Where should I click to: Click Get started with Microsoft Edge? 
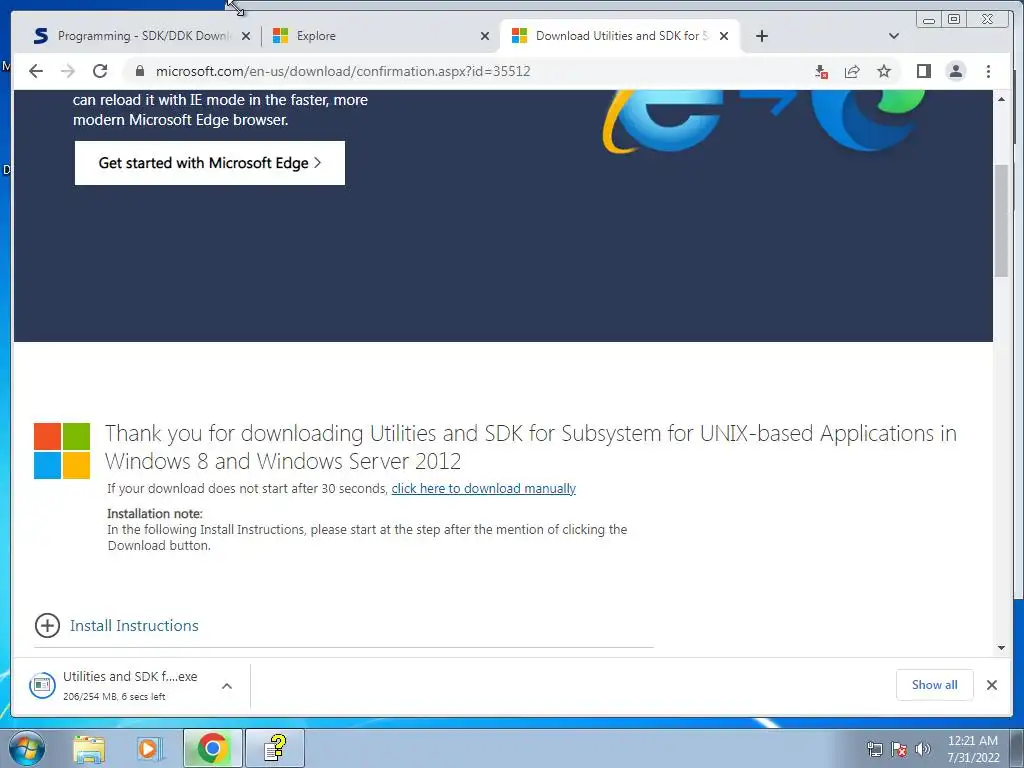pos(210,163)
